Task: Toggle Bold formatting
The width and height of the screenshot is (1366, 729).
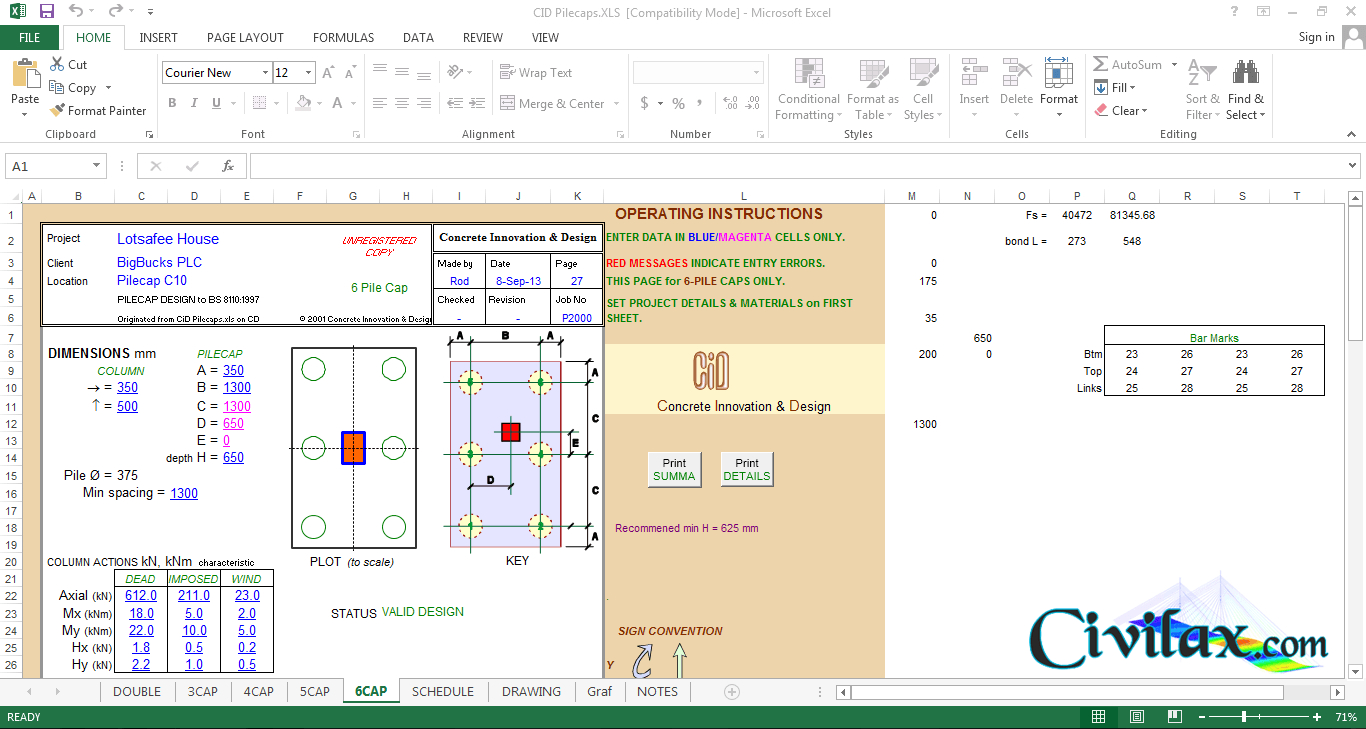Action: [172, 103]
